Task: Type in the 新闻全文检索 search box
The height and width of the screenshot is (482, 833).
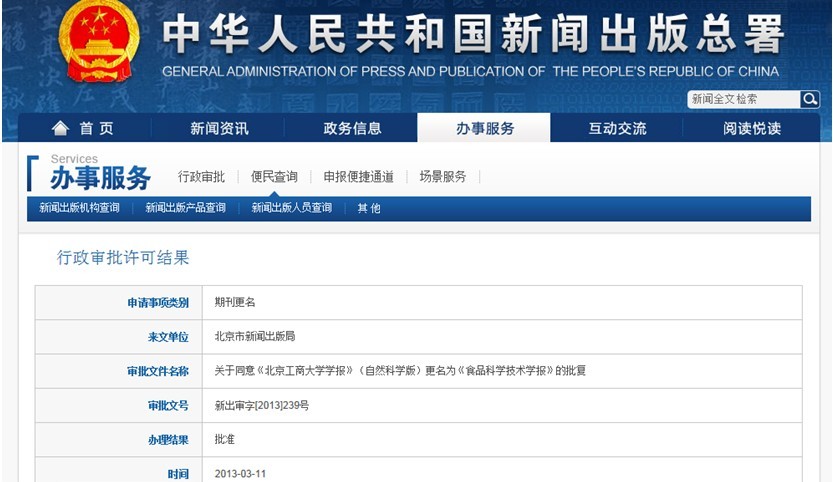Action: (x=743, y=99)
